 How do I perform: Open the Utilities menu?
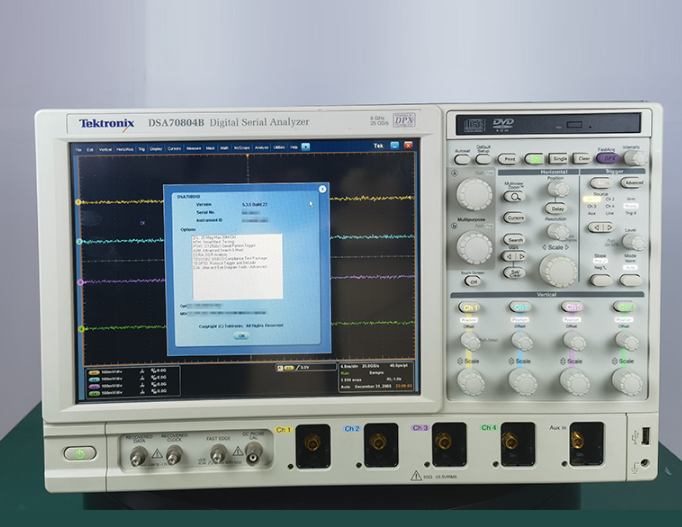click(x=279, y=147)
